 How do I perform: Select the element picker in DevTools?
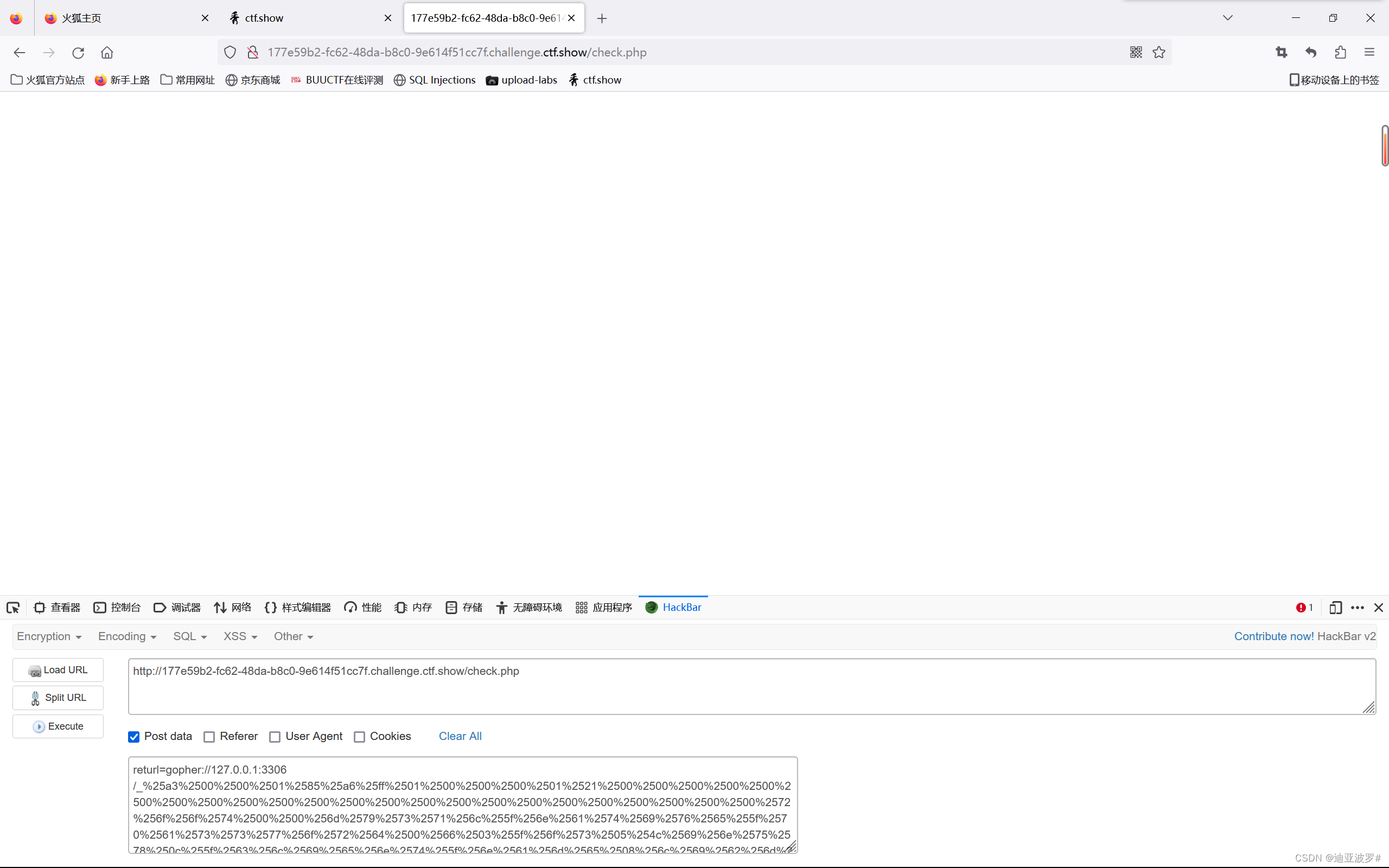12,607
